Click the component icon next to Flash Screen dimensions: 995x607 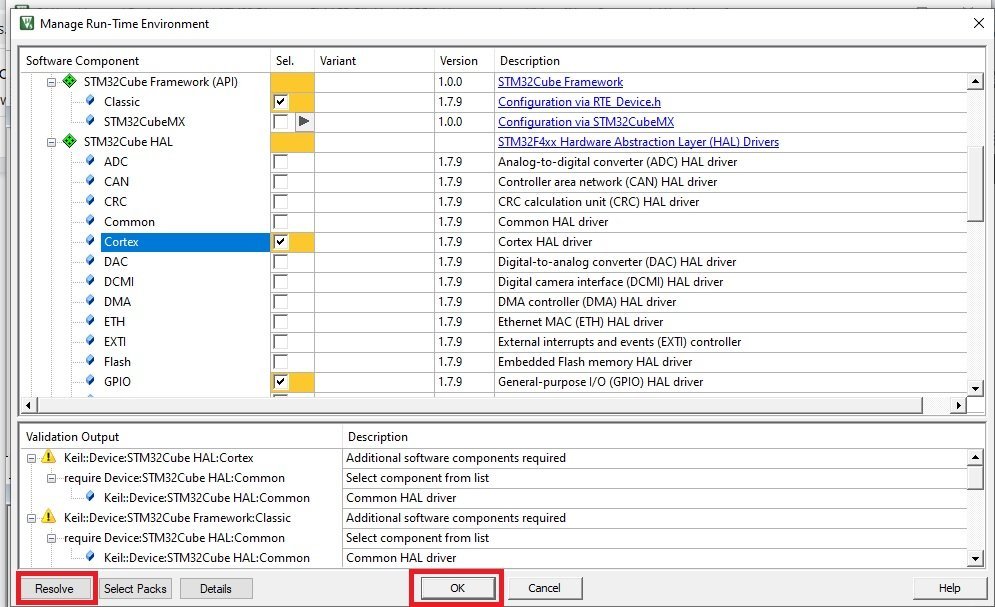[90, 360]
